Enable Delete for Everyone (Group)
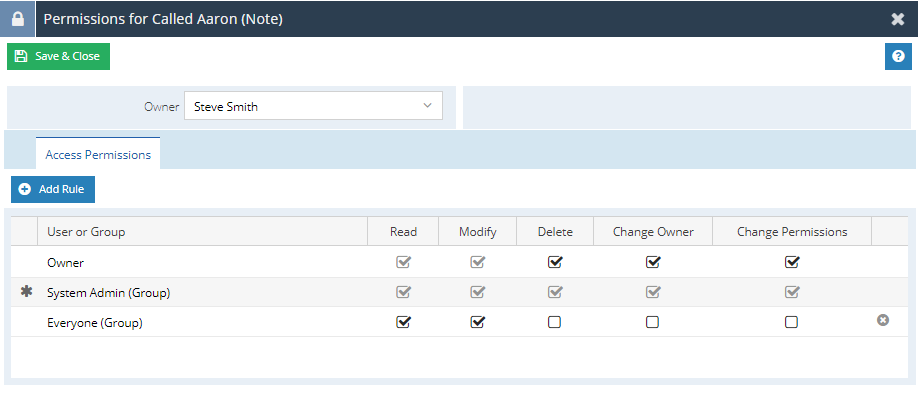This screenshot has width=918, height=396. [554, 322]
